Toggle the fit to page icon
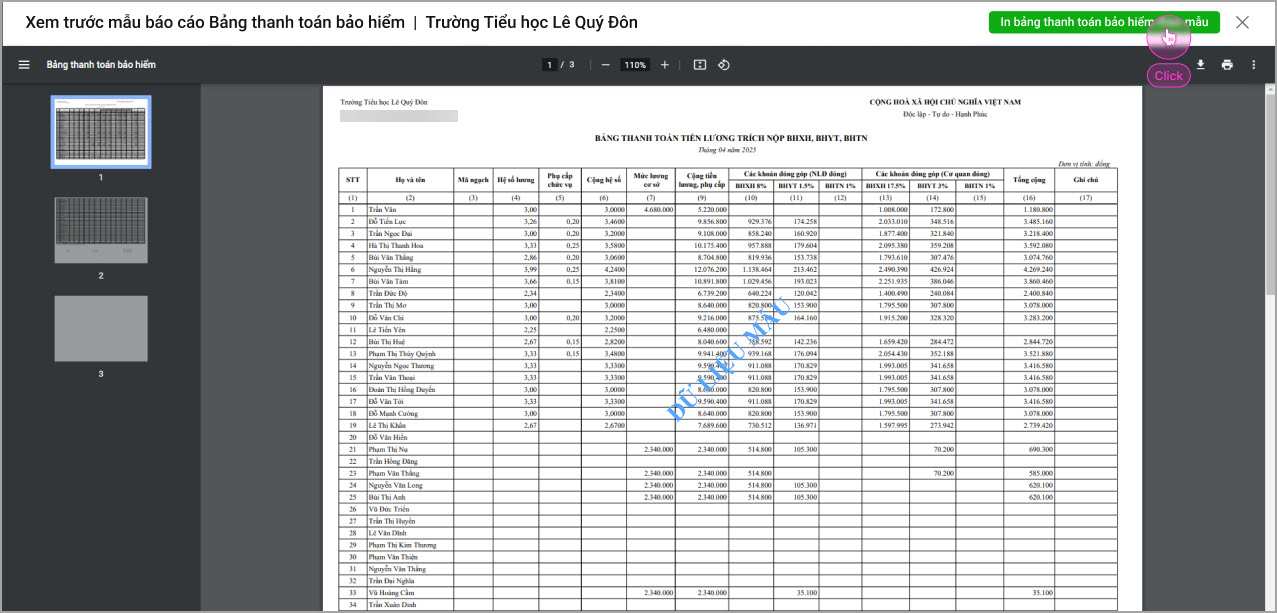This screenshot has width=1277, height=613. 700,65
